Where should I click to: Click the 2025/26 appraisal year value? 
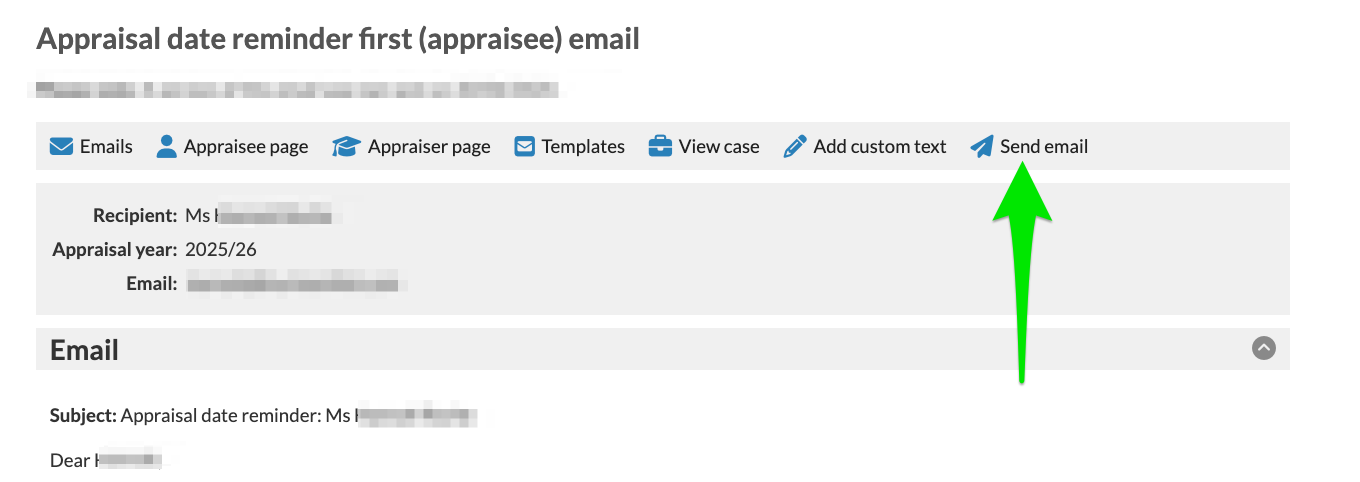click(x=221, y=250)
